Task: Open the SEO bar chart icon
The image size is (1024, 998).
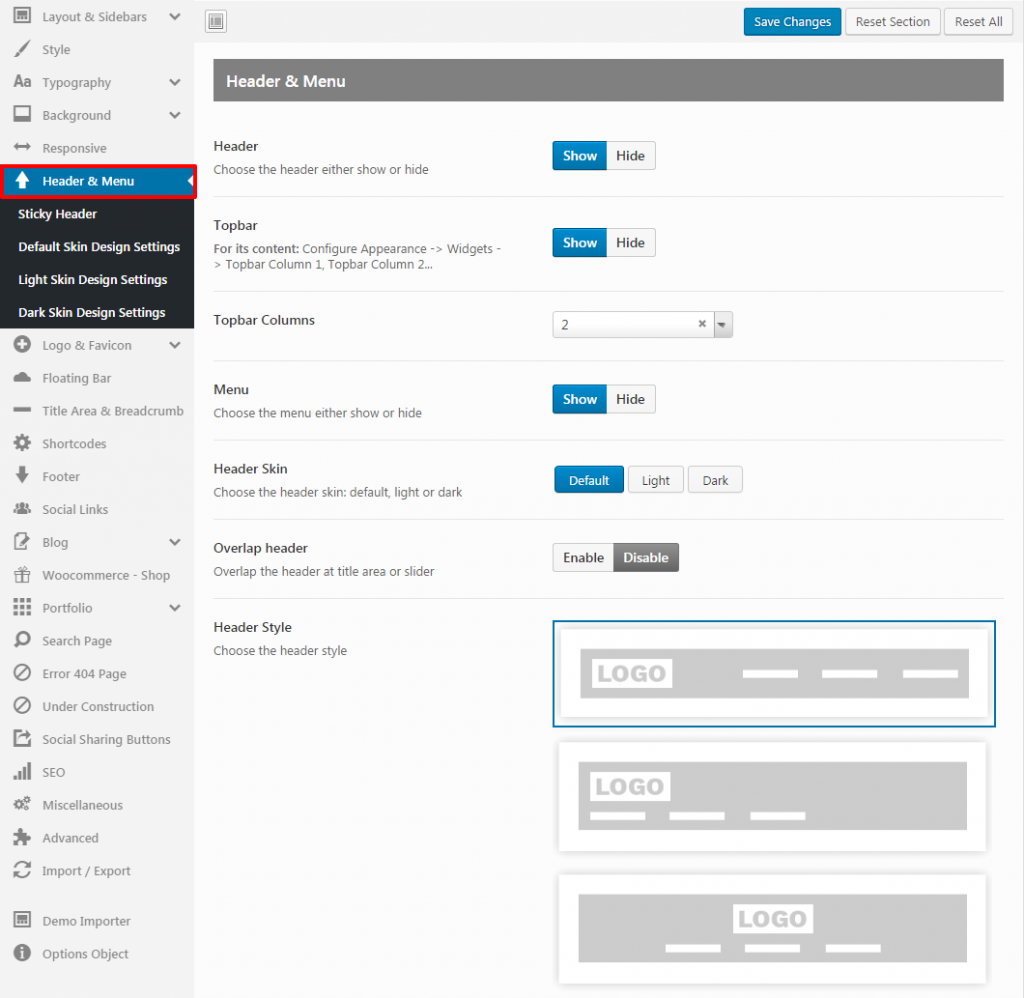Action: click(22, 772)
